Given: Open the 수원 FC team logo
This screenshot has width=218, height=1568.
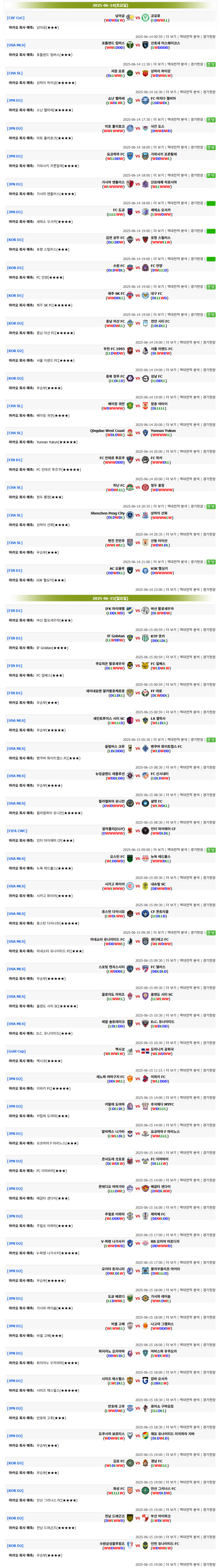Looking at the screenshot, I should [130, 268].
